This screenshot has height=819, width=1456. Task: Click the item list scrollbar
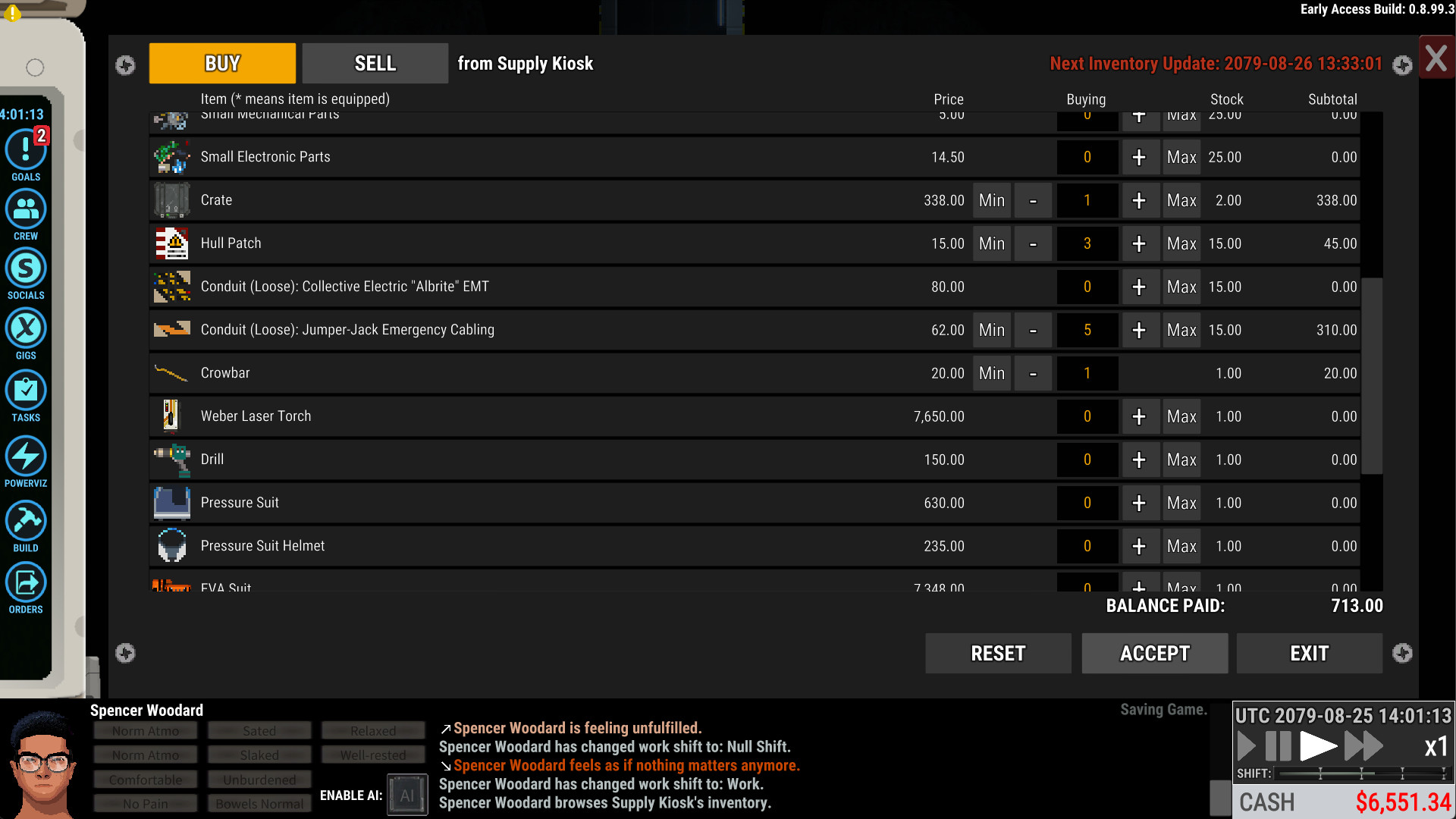click(1371, 375)
